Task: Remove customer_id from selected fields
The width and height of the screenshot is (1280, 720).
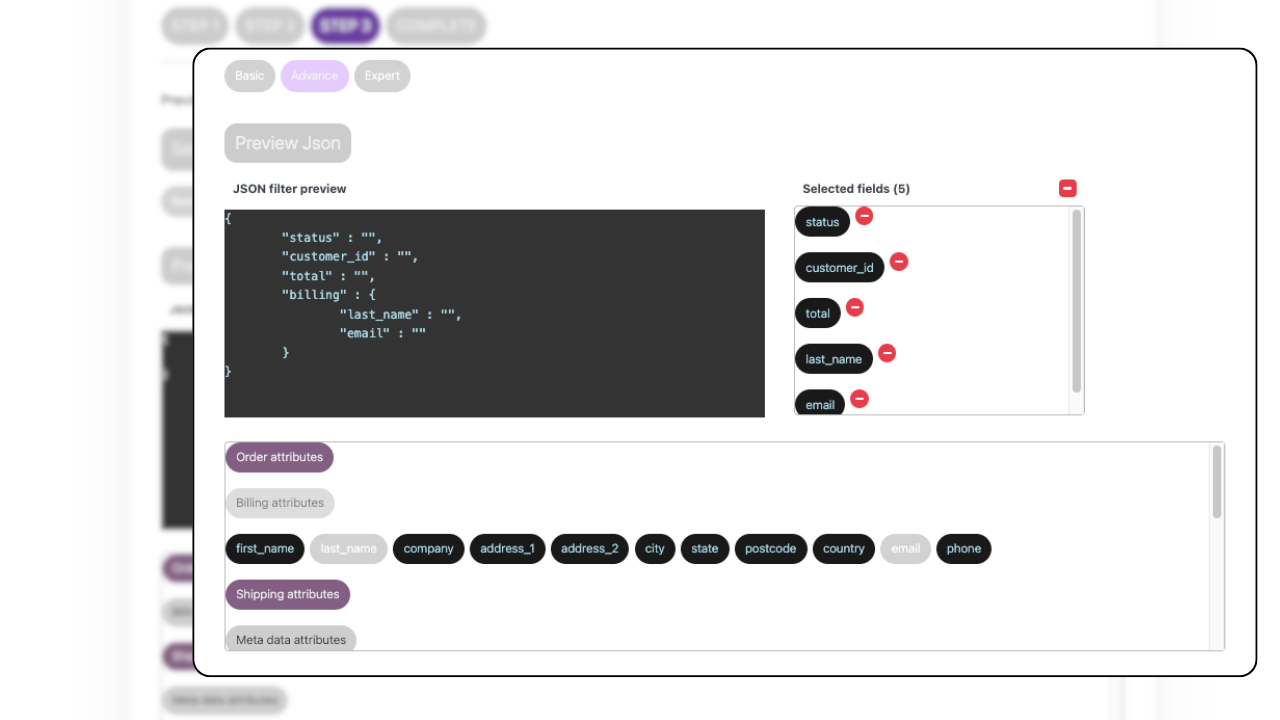Action: 899,262
